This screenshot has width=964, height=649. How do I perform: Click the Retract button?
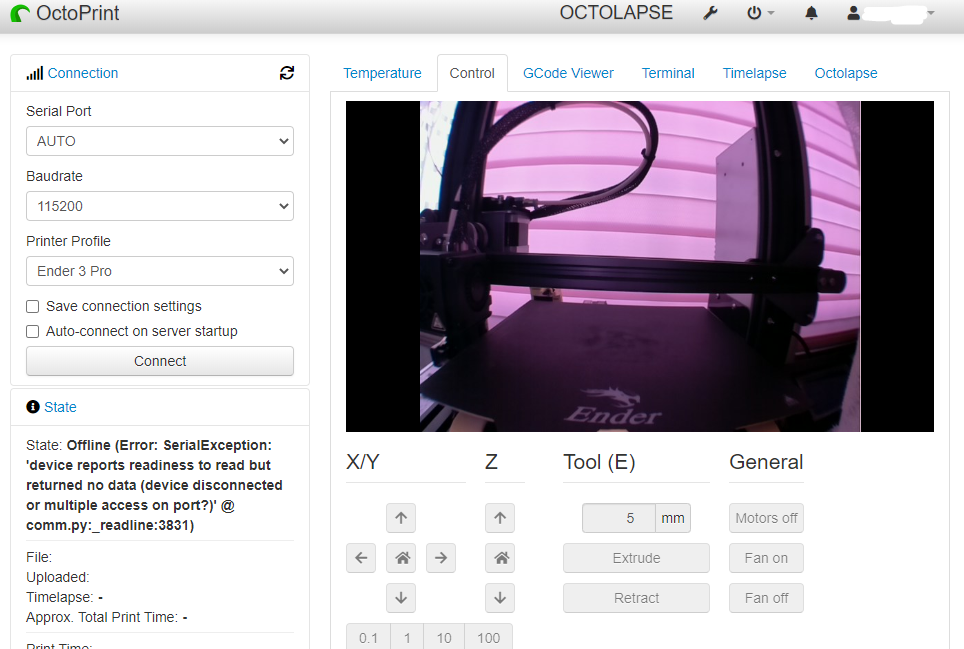pos(636,598)
